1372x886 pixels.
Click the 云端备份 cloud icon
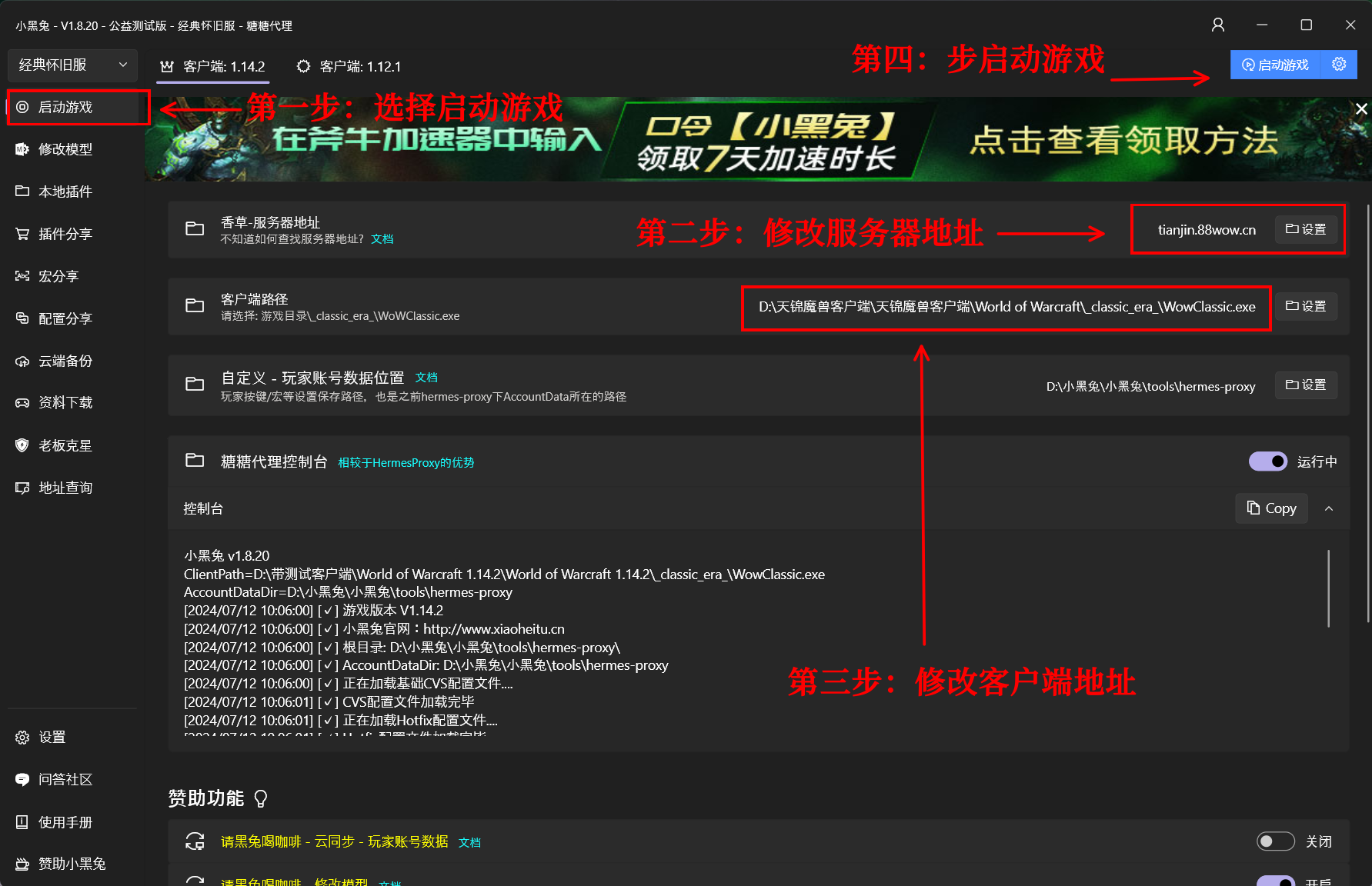point(22,361)
